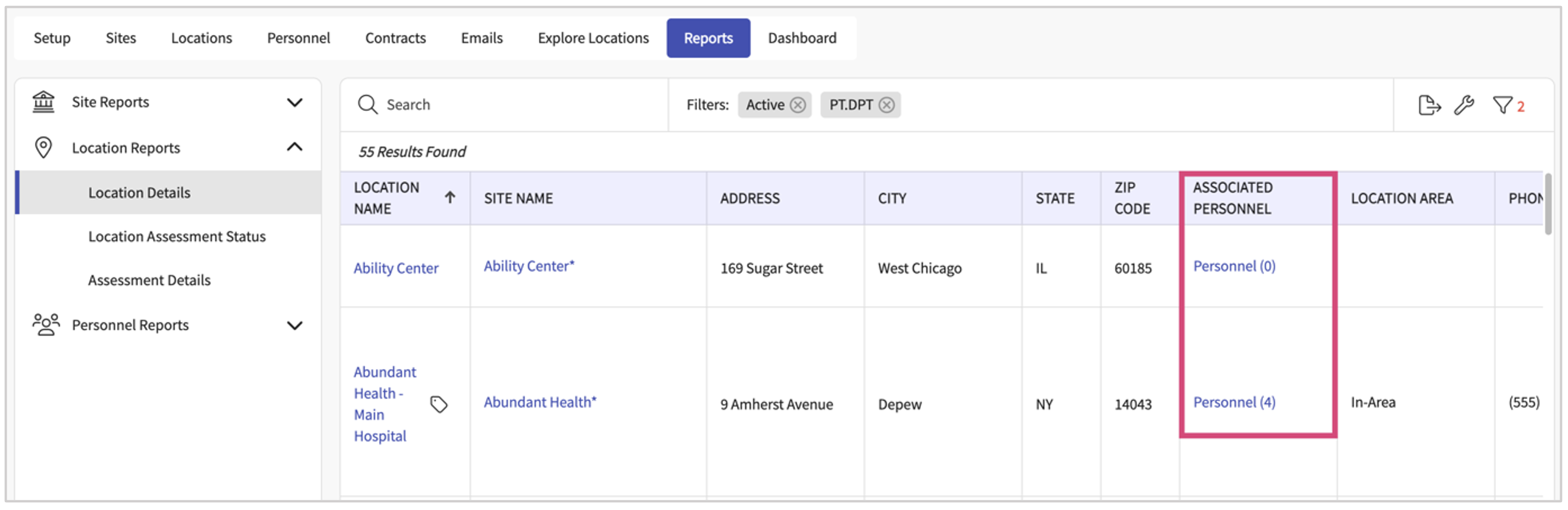Click the Site Reports building icon
The image size is (1568, 510).
(x=43, y=102)
